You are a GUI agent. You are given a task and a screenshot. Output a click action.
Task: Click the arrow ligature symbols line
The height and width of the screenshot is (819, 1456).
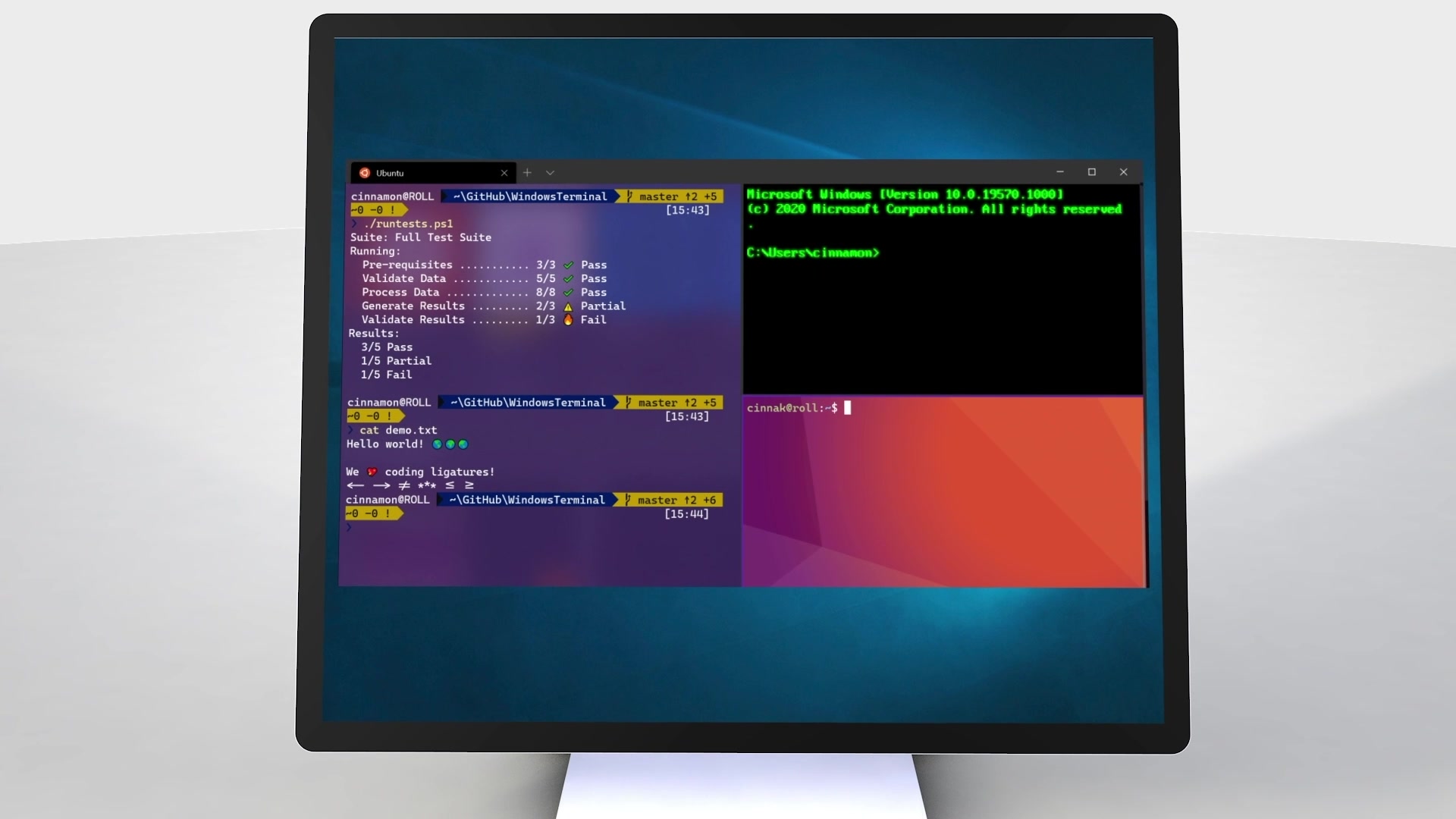click(410, 485)
